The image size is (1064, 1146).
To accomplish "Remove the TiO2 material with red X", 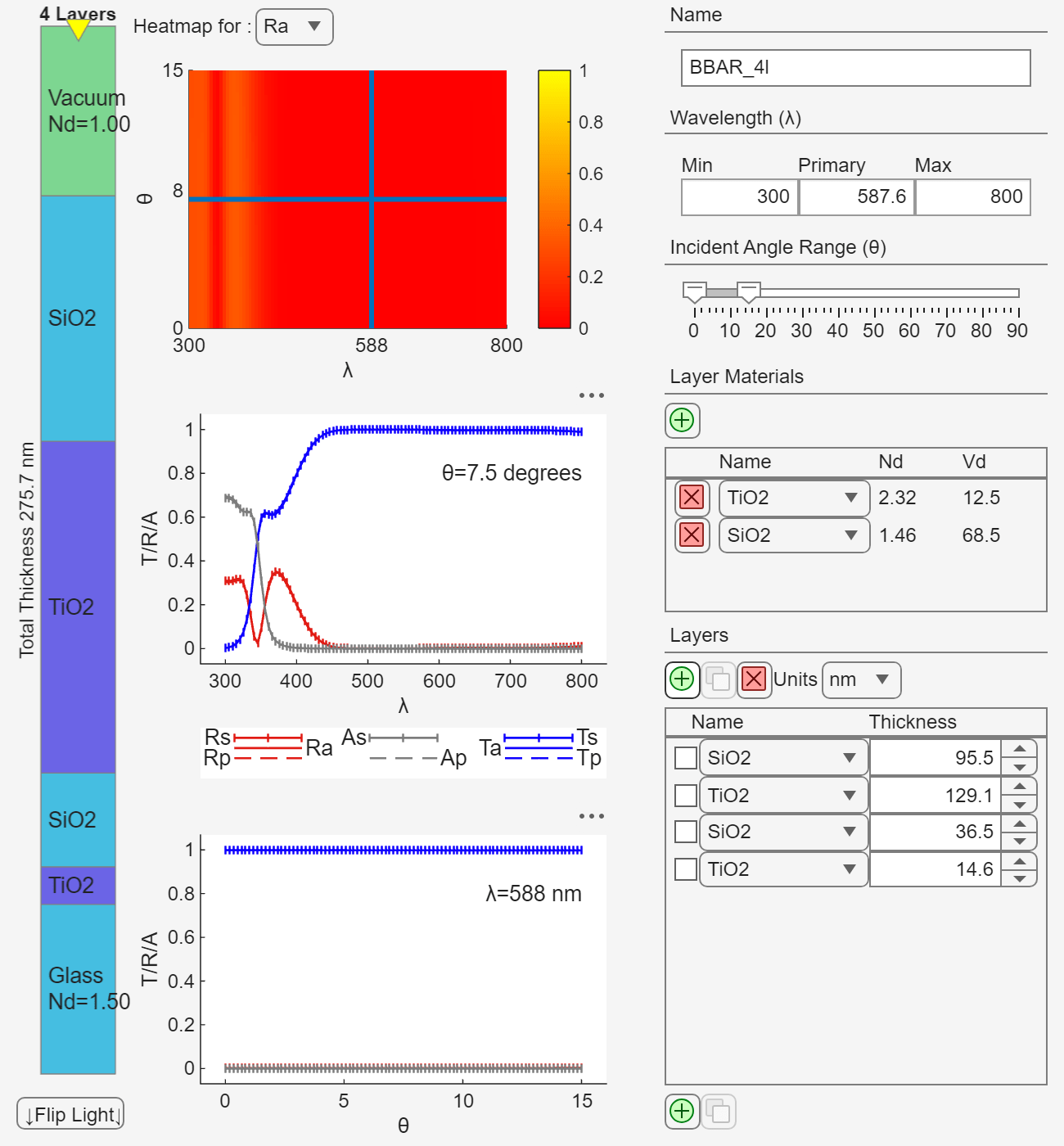I will tap(692, 498).
